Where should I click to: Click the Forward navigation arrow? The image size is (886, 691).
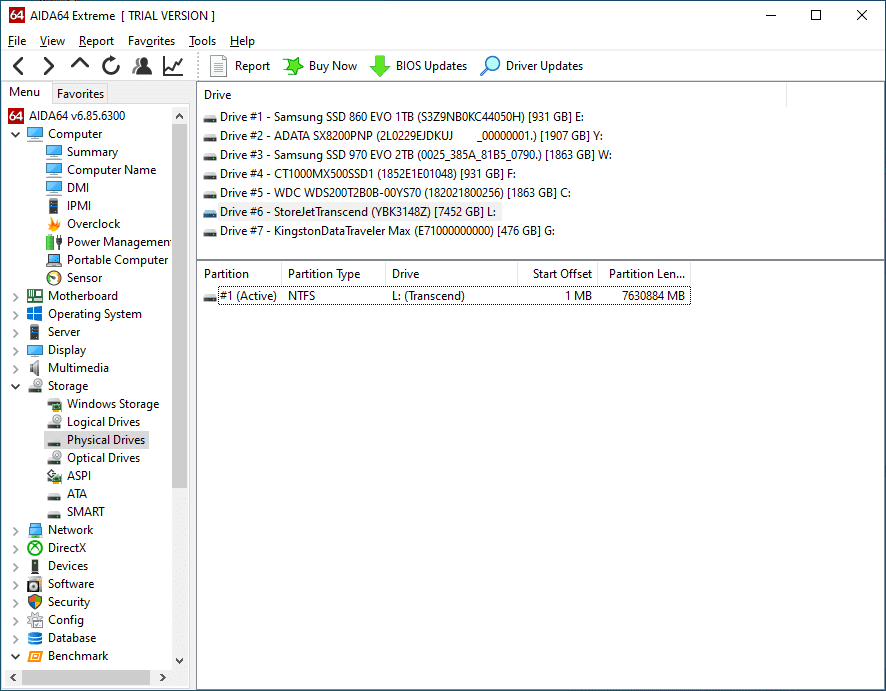(x=49, y=66)
